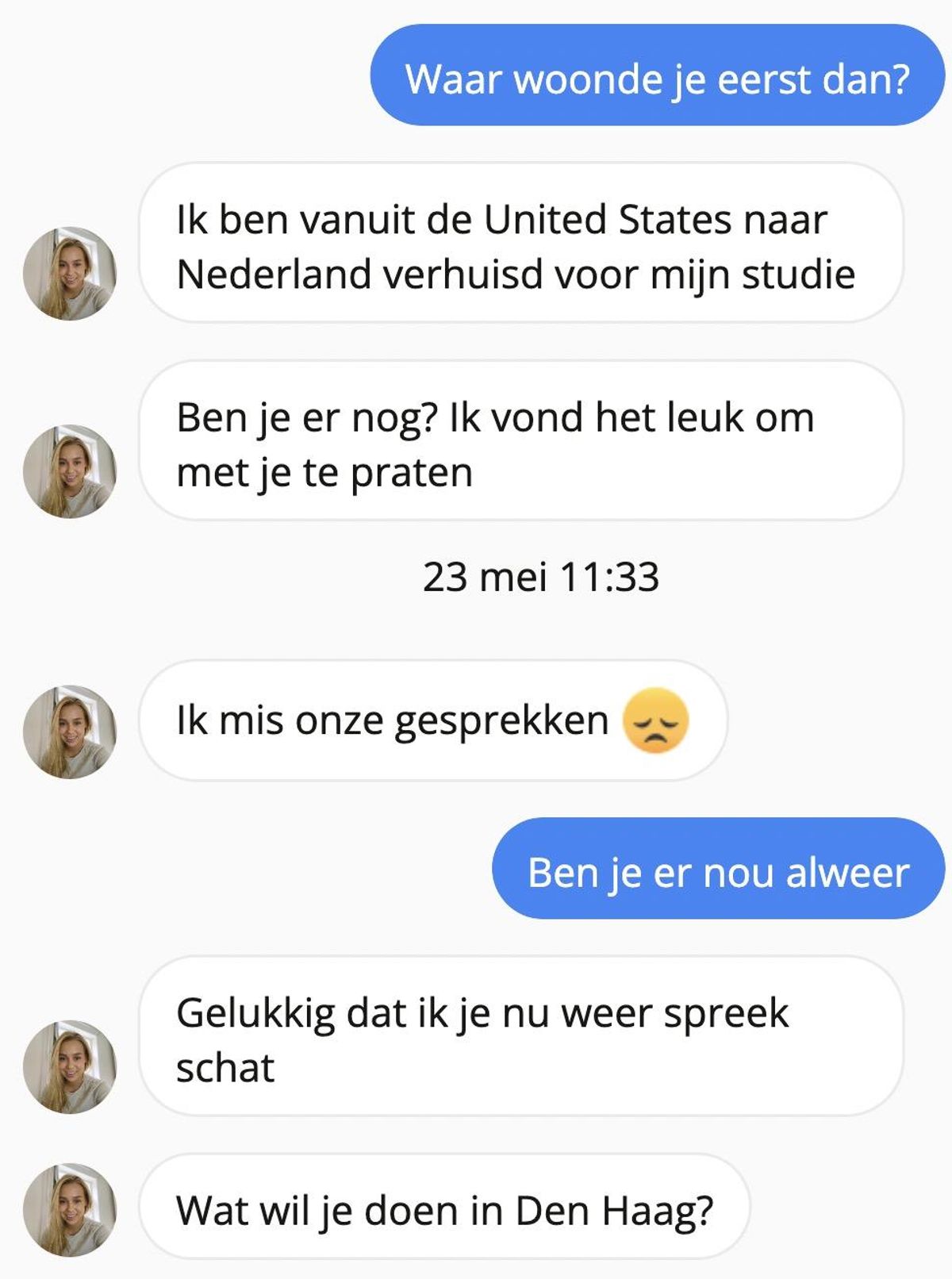Tap the sad face emoji

coord(656,720)
